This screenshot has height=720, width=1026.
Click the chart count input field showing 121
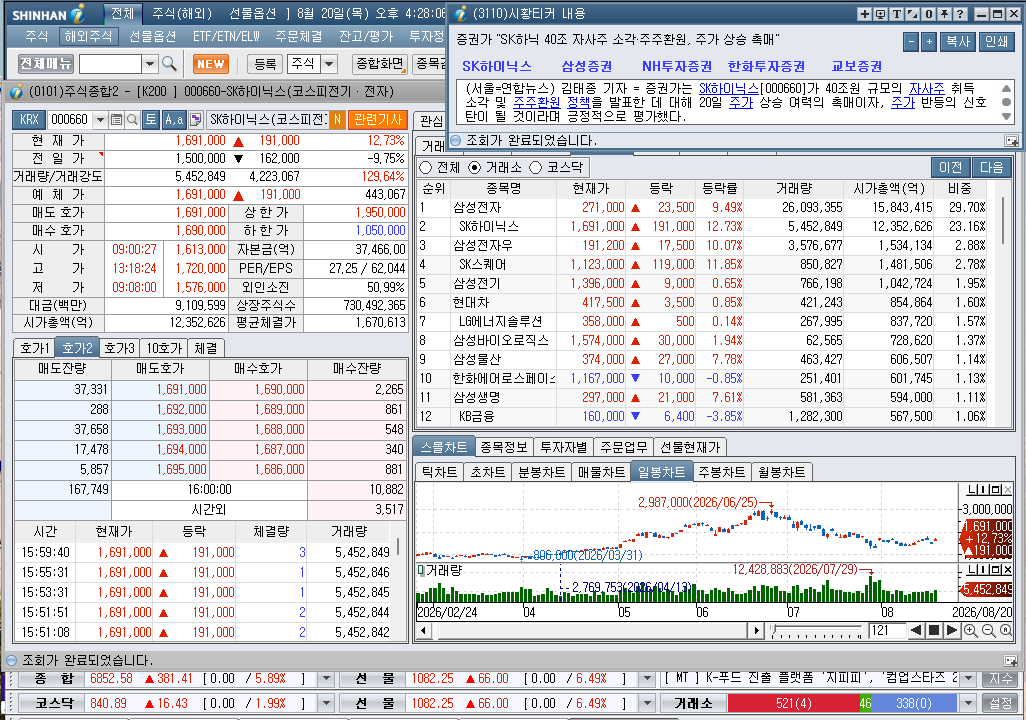887,630
